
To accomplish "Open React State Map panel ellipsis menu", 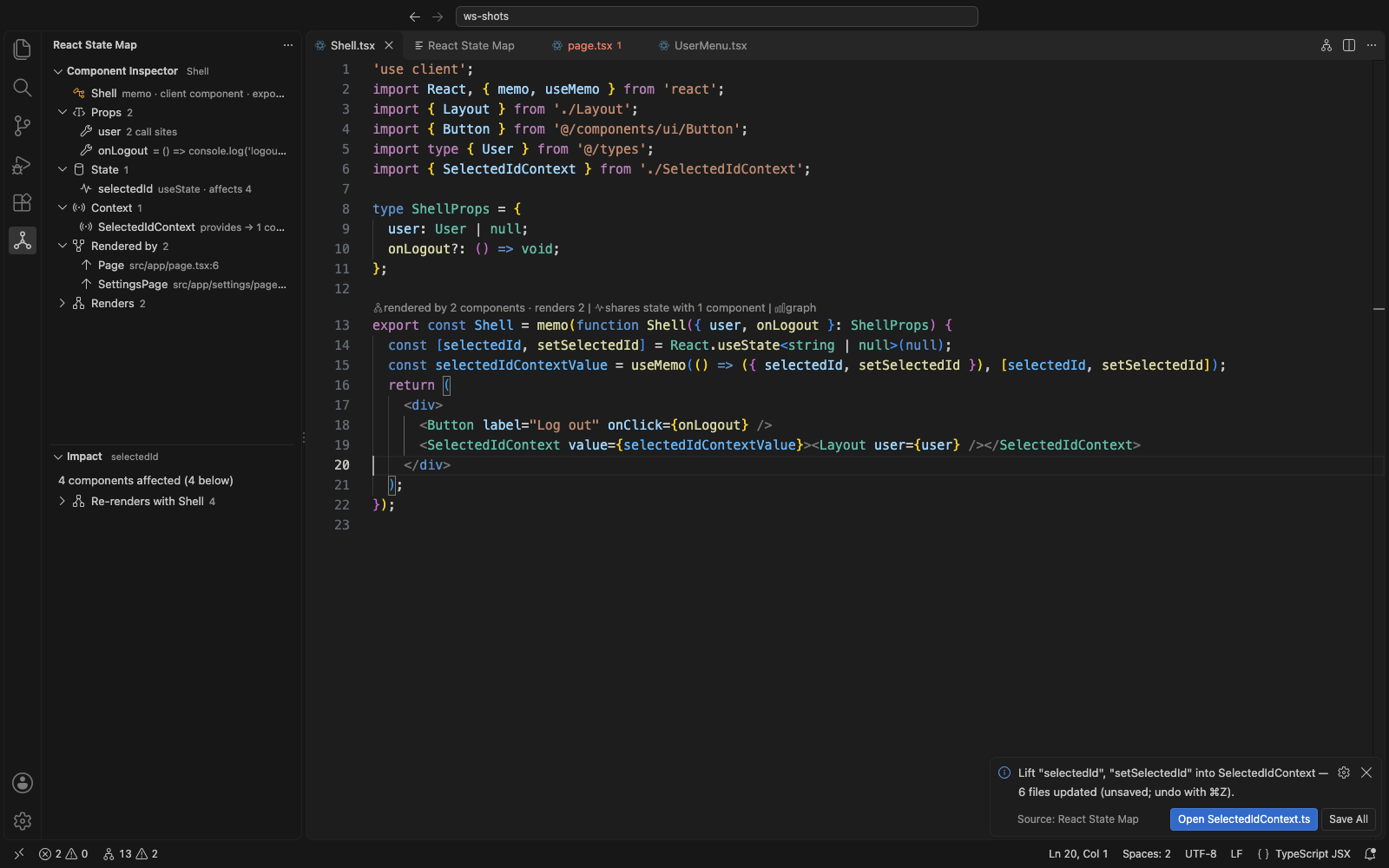I will (288, 45).
